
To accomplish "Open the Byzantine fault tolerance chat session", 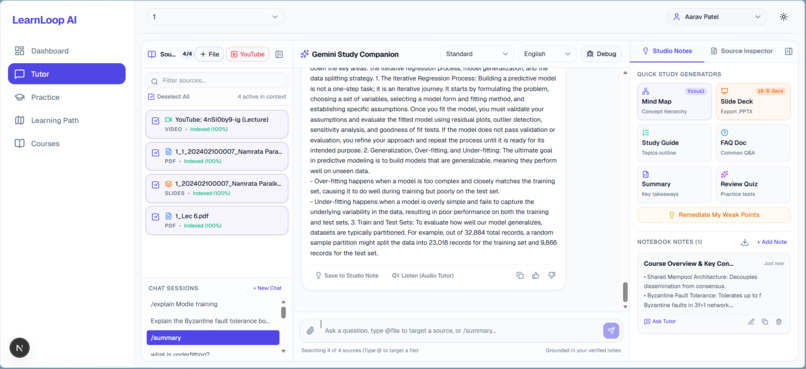I will [x=213, y=321].
